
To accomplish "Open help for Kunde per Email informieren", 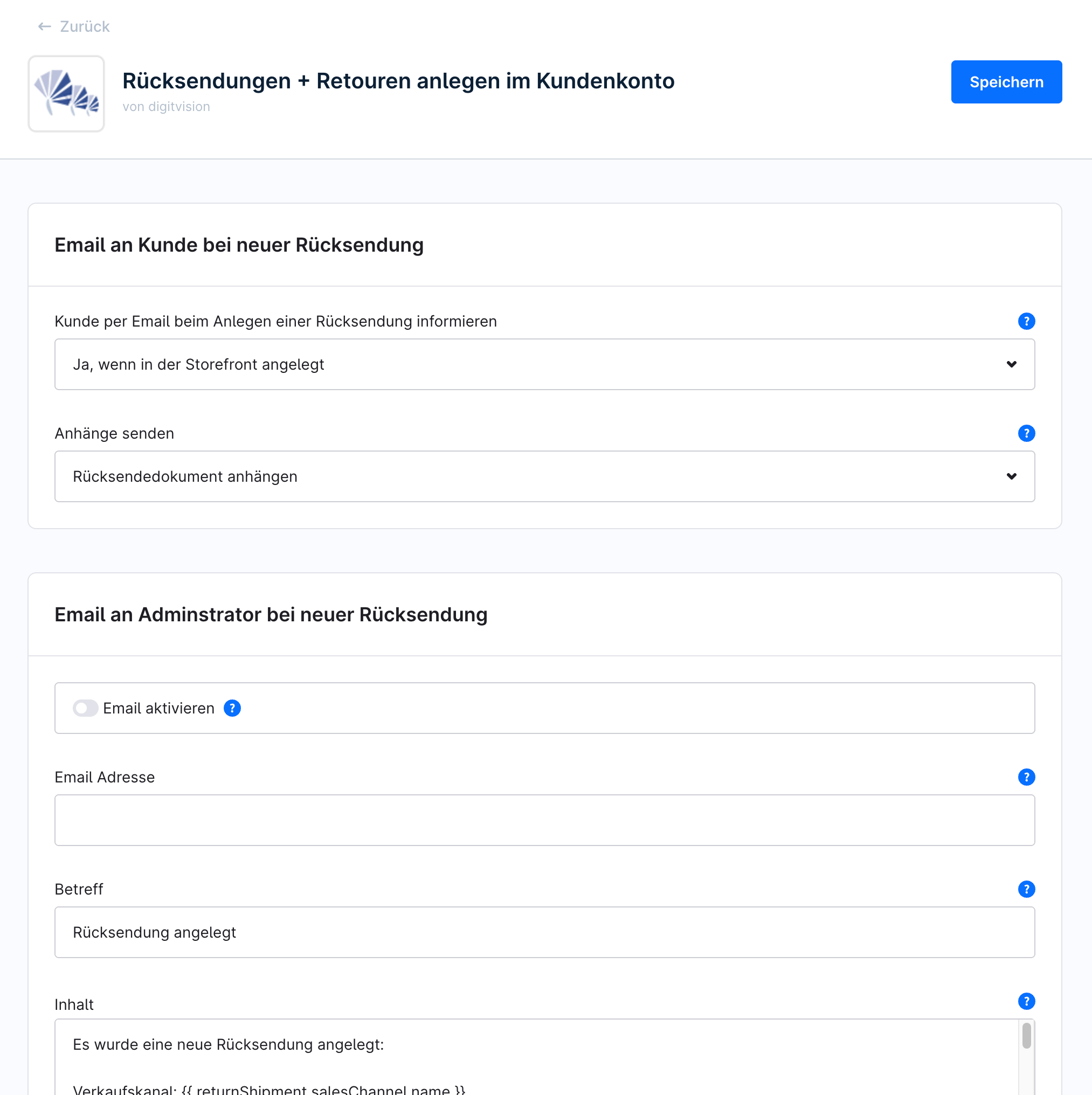I will [x=1026, y=321].
